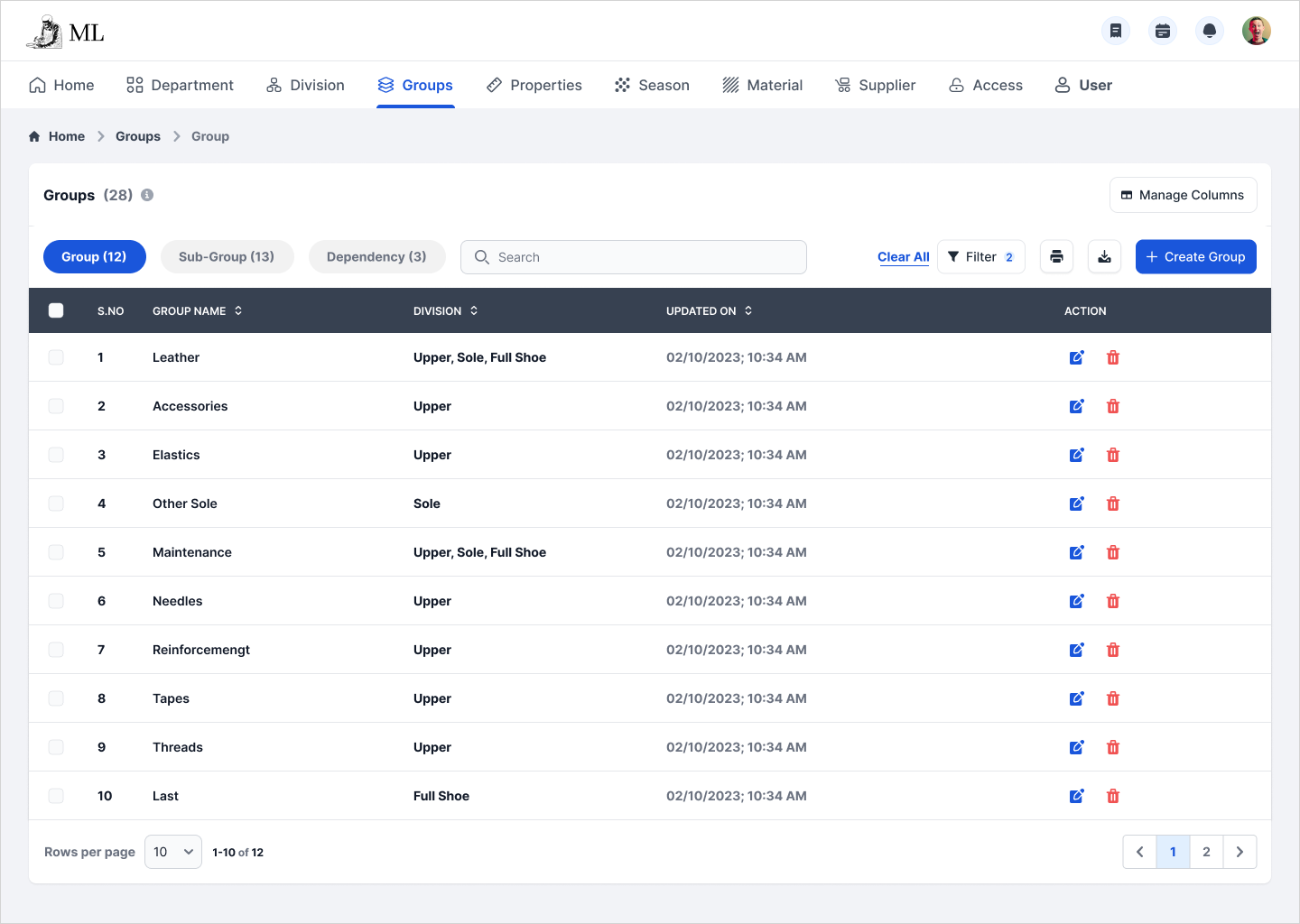1300x924 pixels.
Task: Open the Rows per page dropdown
Action: click(x=173, y=852)
